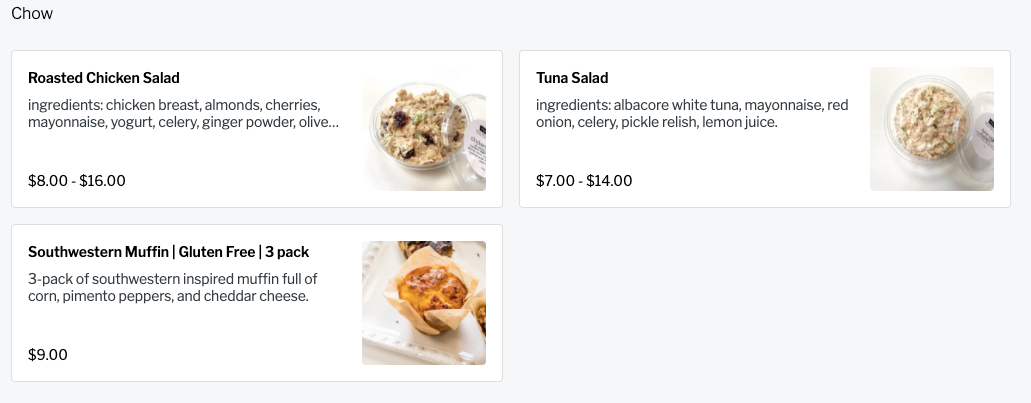Click the Southwestern Muffin product photo
Image resolution: width=1031 pixels, height=403 pixels.
click(423, 303)
